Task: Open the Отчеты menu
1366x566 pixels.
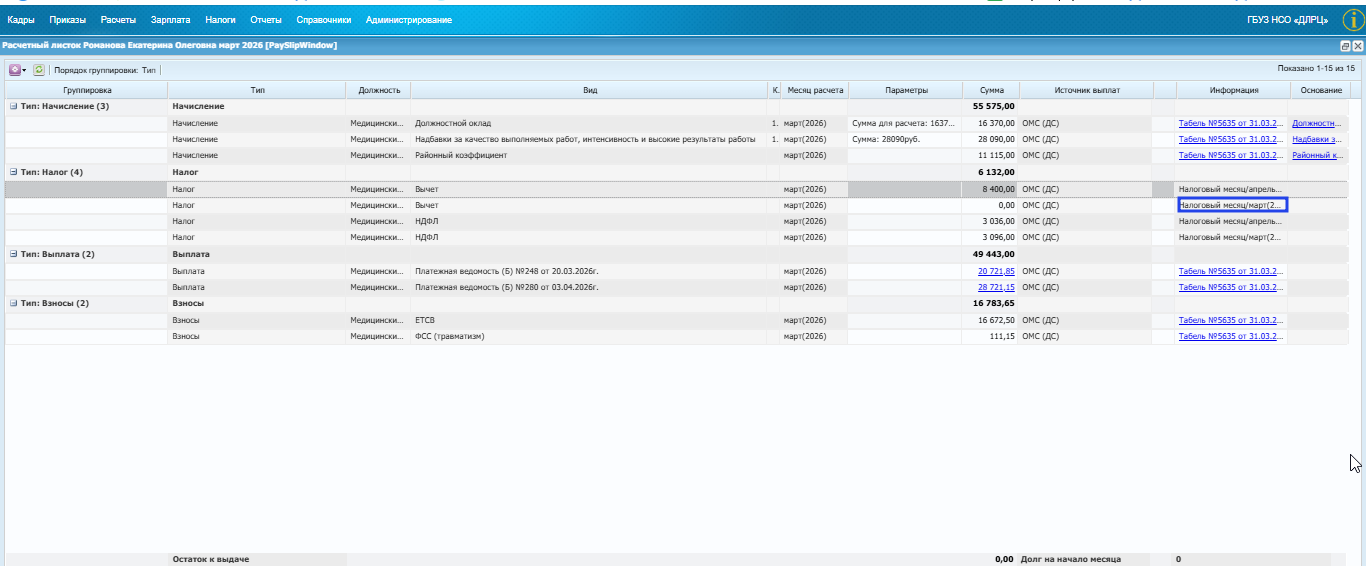Action: coord(266,20)
